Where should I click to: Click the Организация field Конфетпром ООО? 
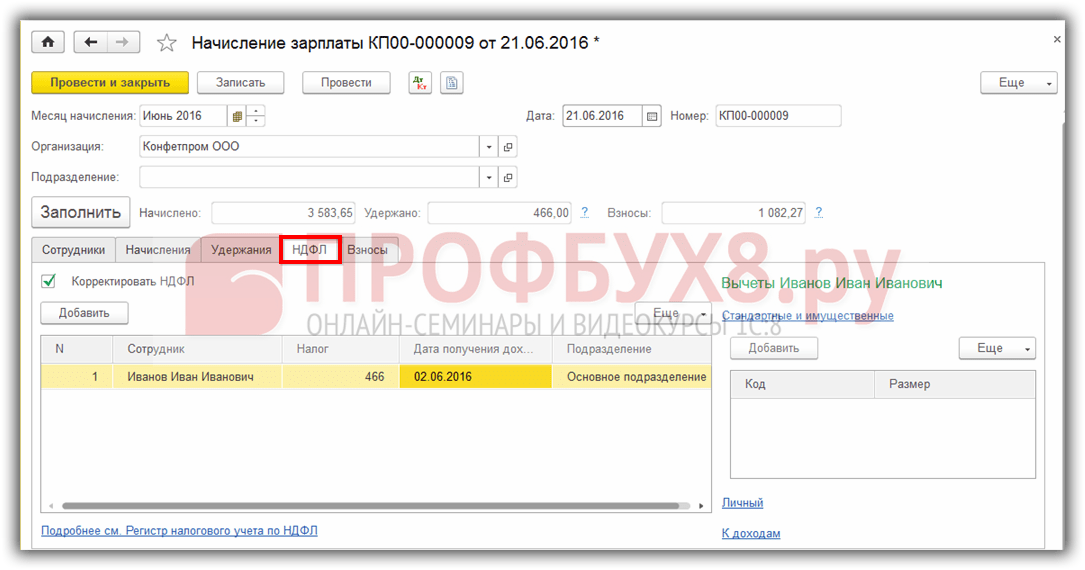309,147
